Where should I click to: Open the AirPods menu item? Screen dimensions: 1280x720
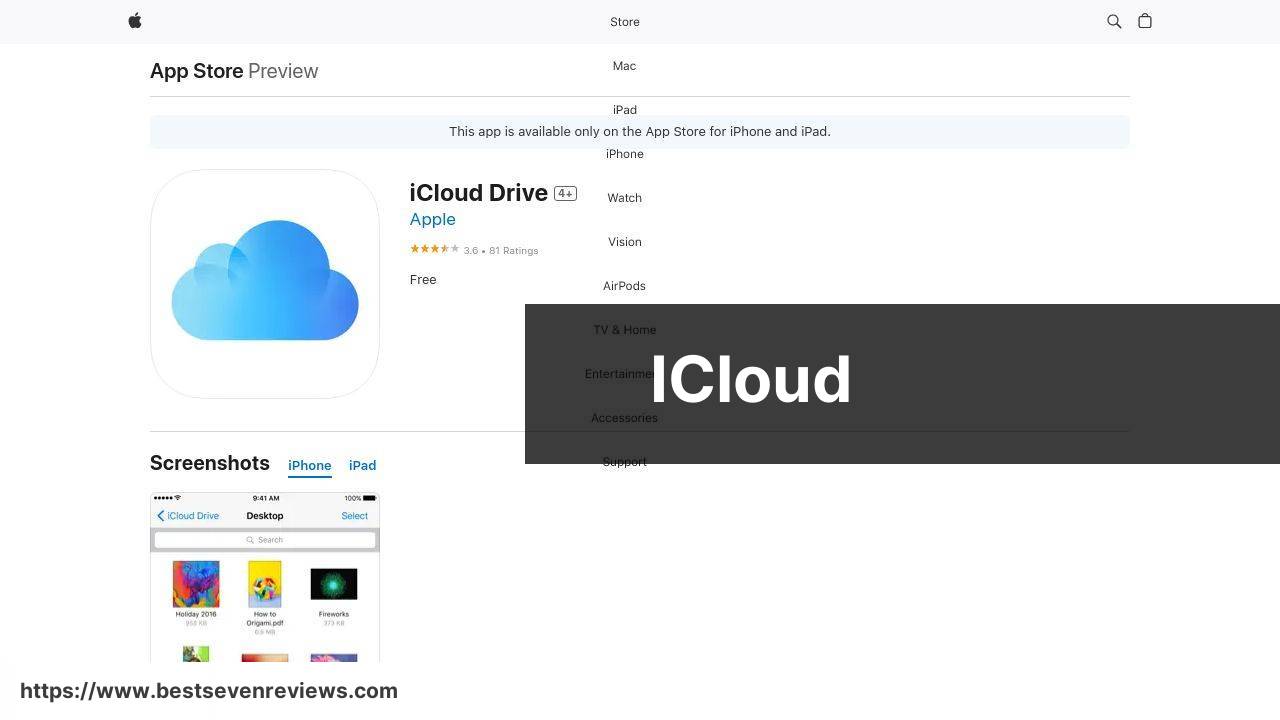pyautogui.click(x=625, y=286)
